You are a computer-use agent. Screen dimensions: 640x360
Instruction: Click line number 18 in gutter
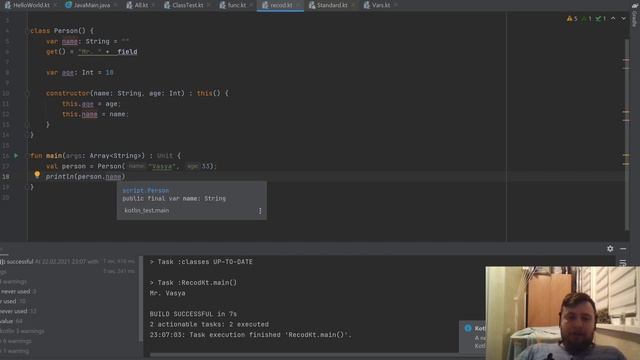point(6,176)
